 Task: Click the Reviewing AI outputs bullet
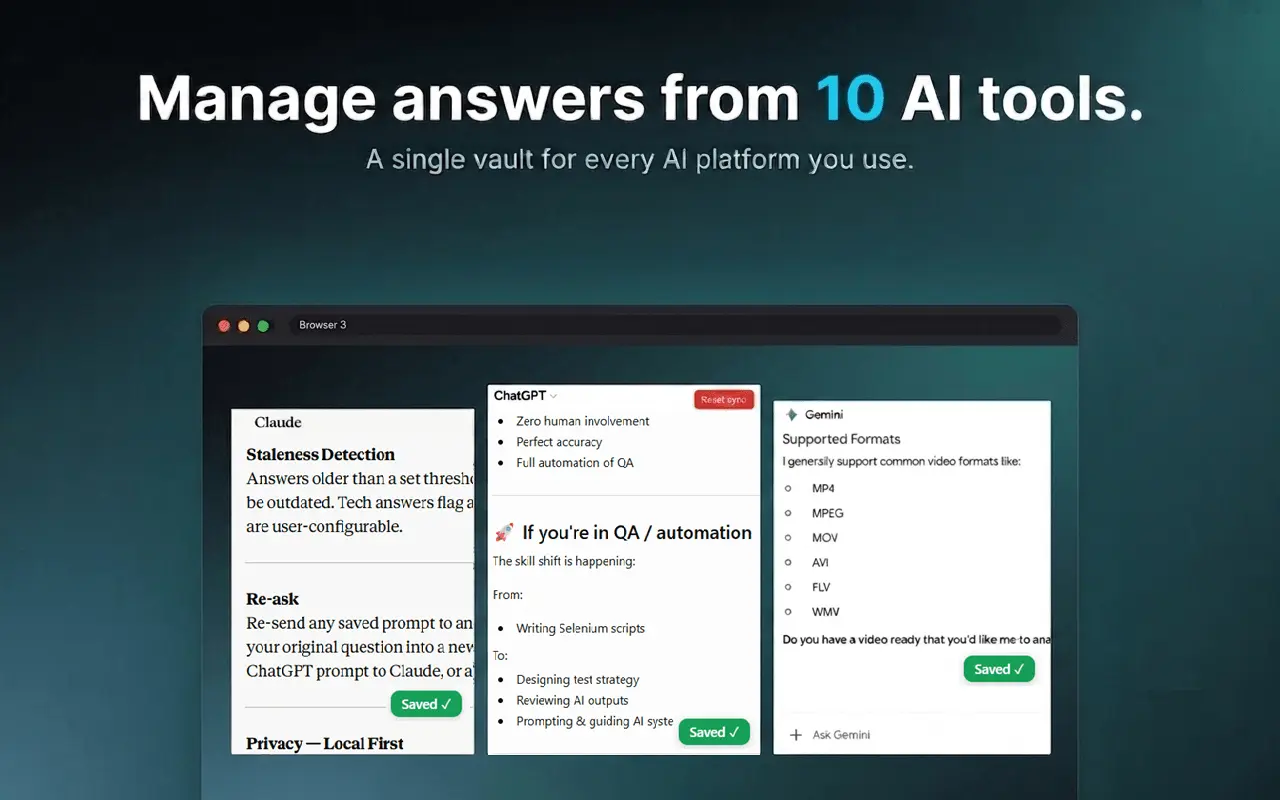coord(573,700)
